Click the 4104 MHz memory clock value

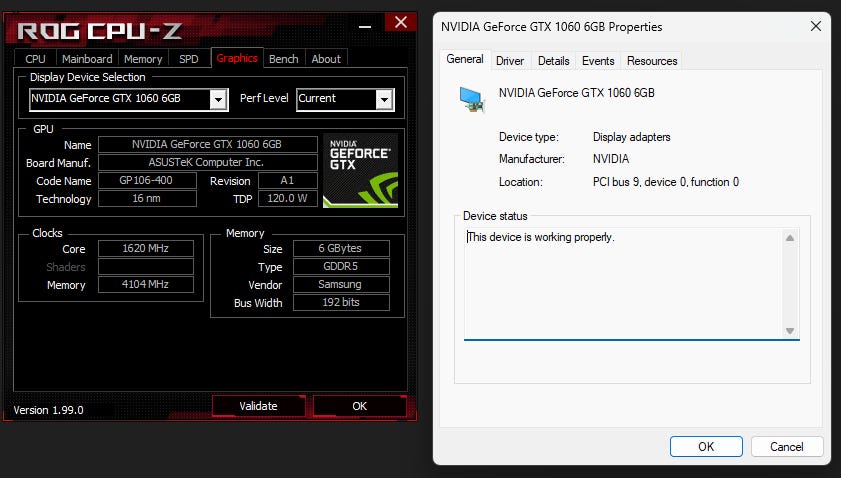(145, 284)
